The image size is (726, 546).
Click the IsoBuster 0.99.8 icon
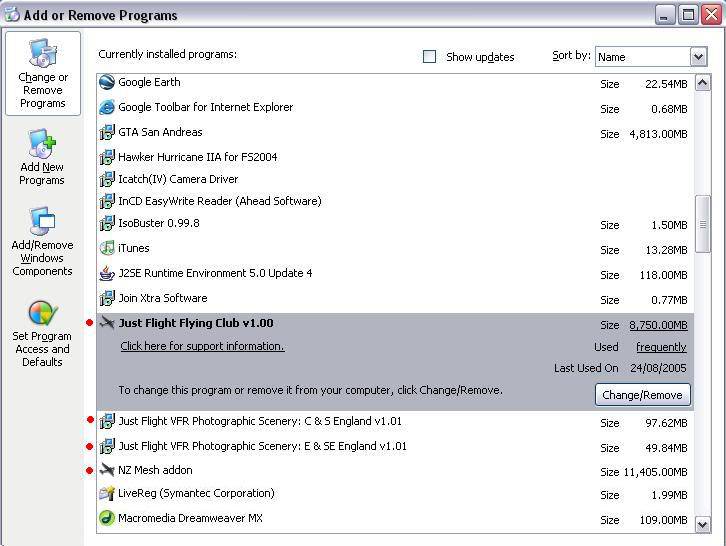[x=107, y=223]
